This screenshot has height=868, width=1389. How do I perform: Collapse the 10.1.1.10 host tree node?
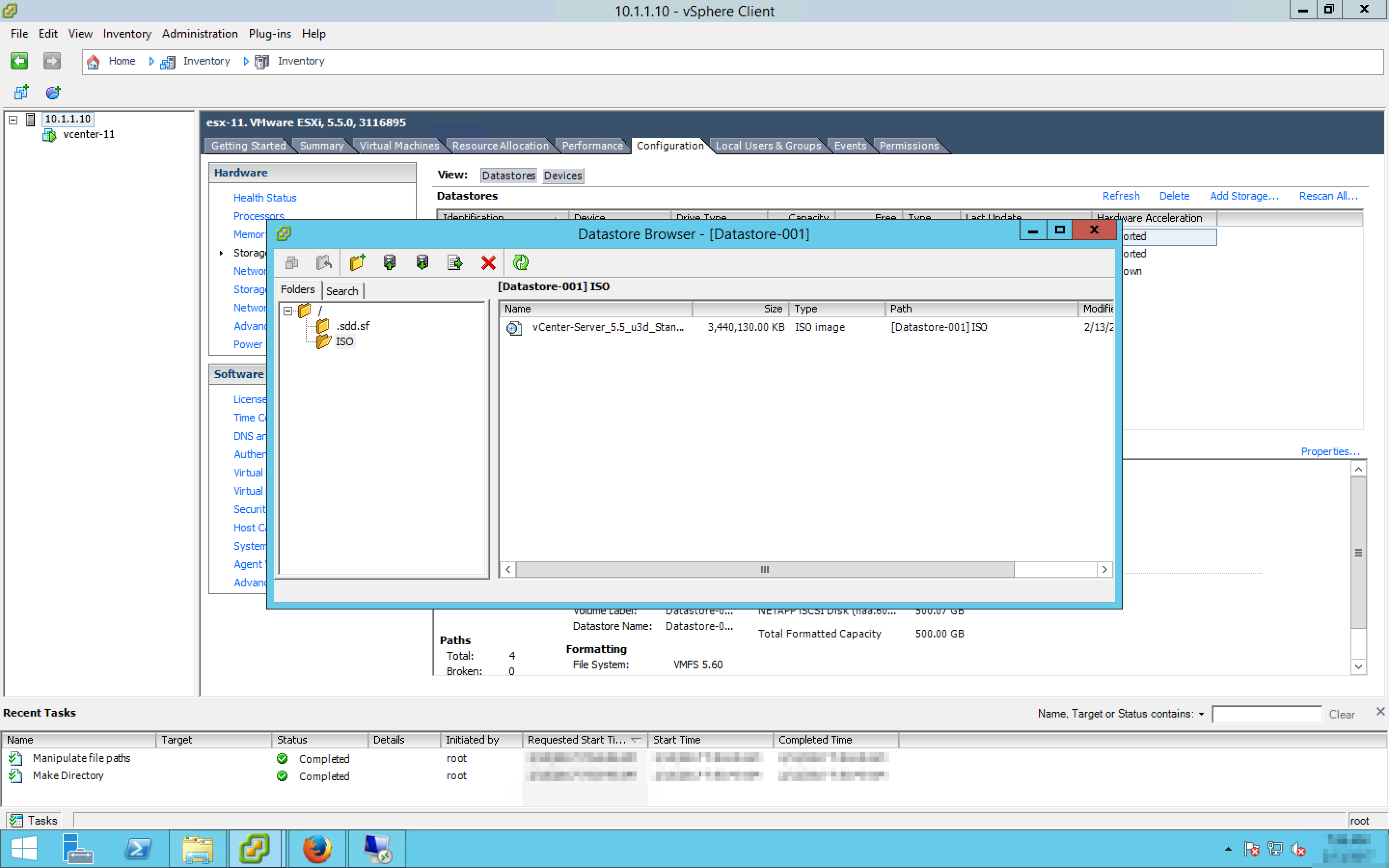pos(13,120)
